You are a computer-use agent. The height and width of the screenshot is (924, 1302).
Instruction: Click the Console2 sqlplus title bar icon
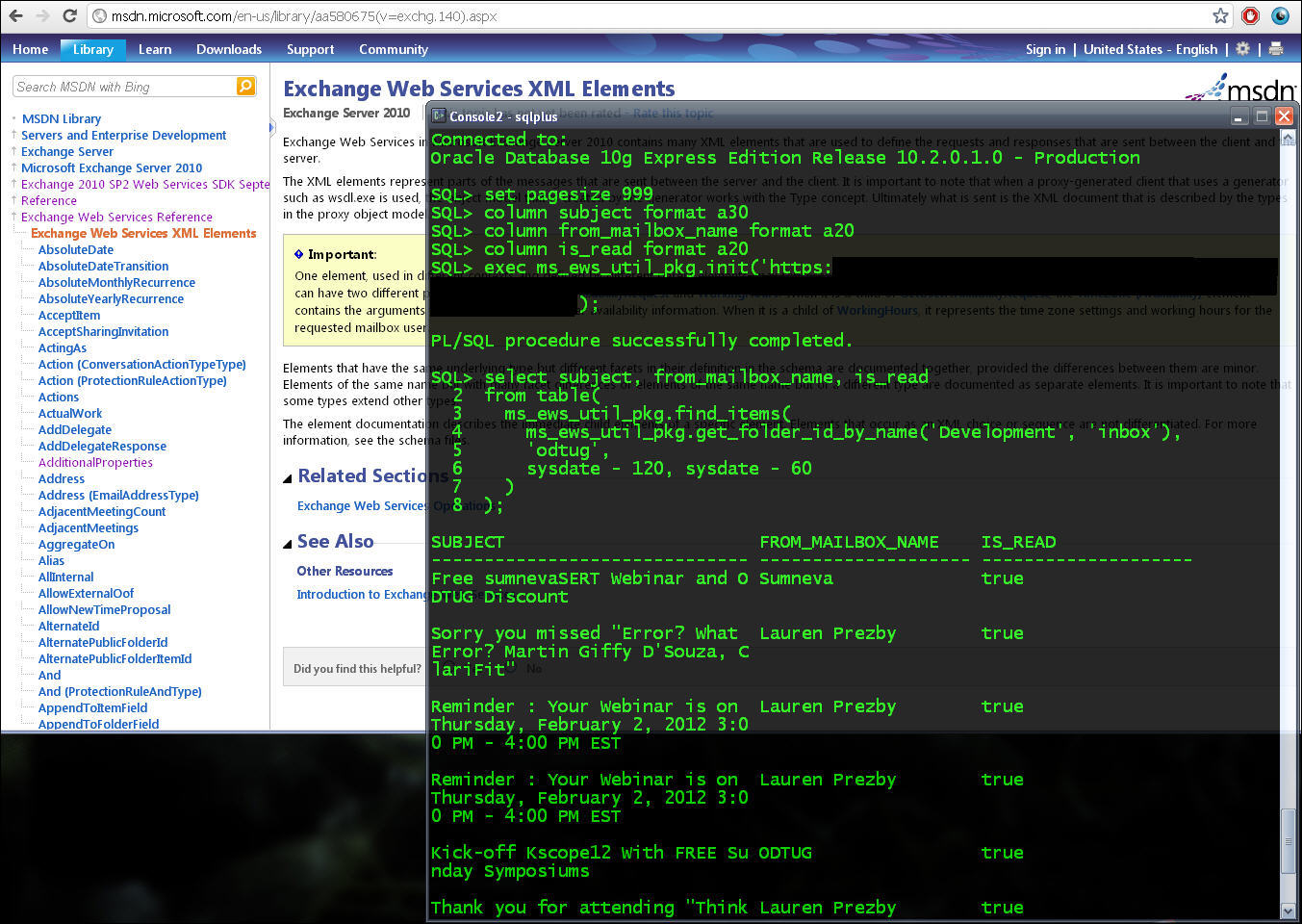(439, 115)
